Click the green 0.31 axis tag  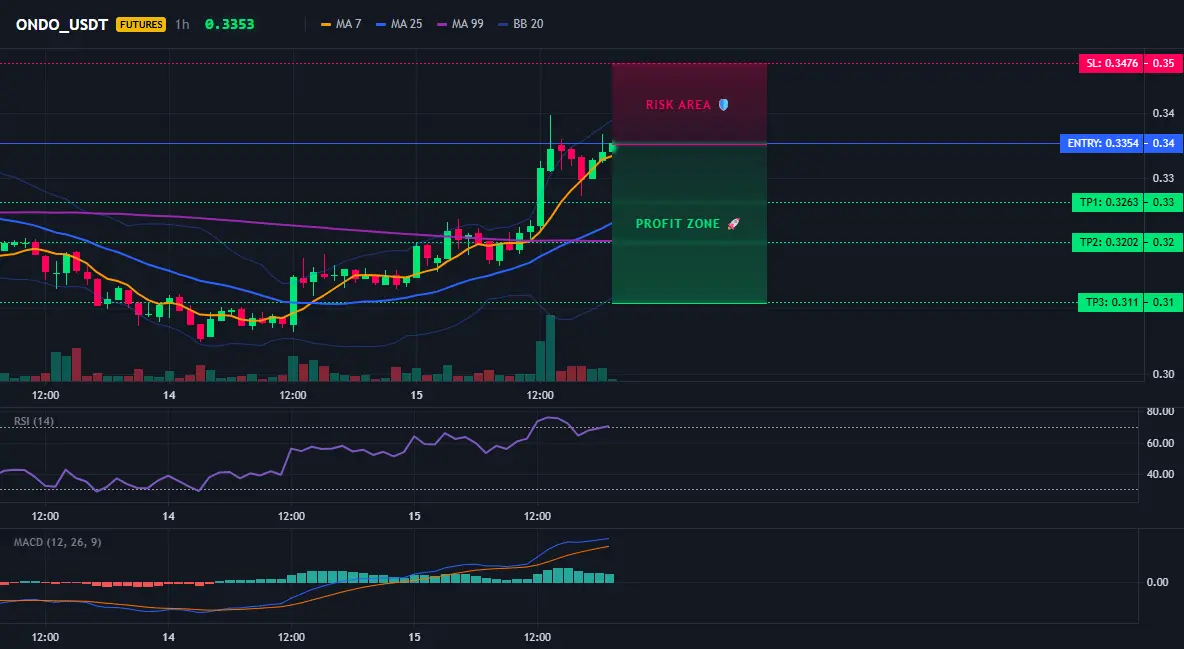(x=1164, y=302)
